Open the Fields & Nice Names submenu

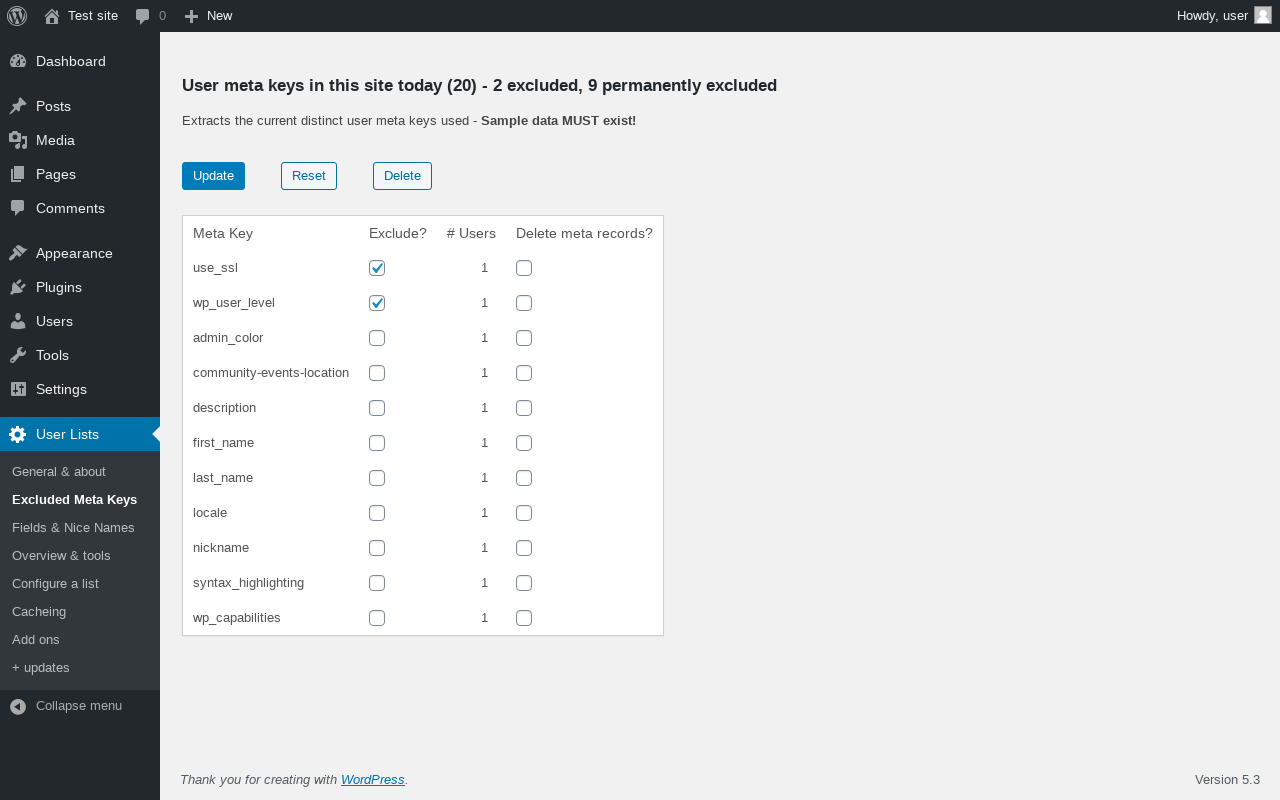[73, 527]
